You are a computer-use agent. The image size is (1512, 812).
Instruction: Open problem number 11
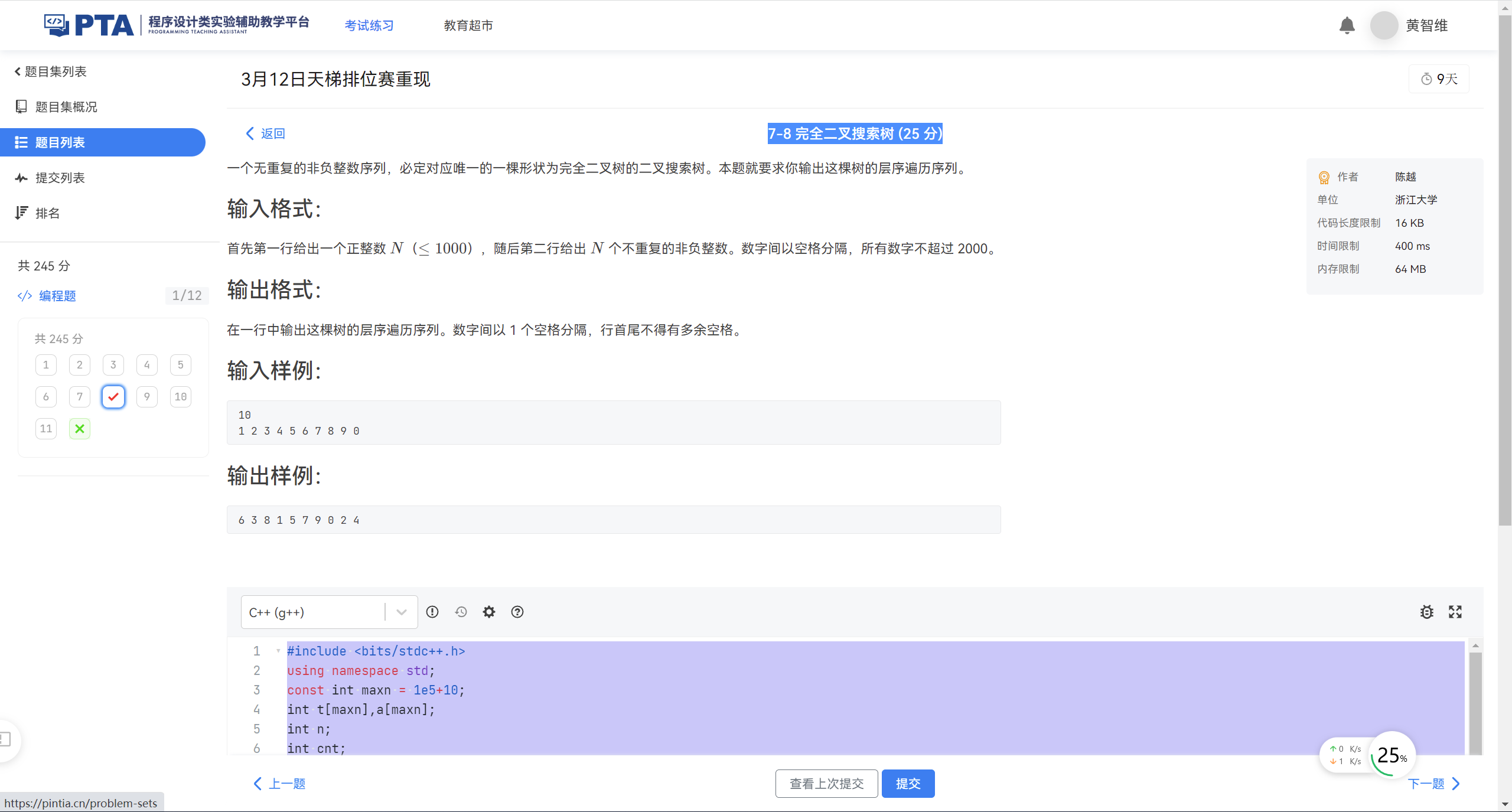tap(46, 429)
